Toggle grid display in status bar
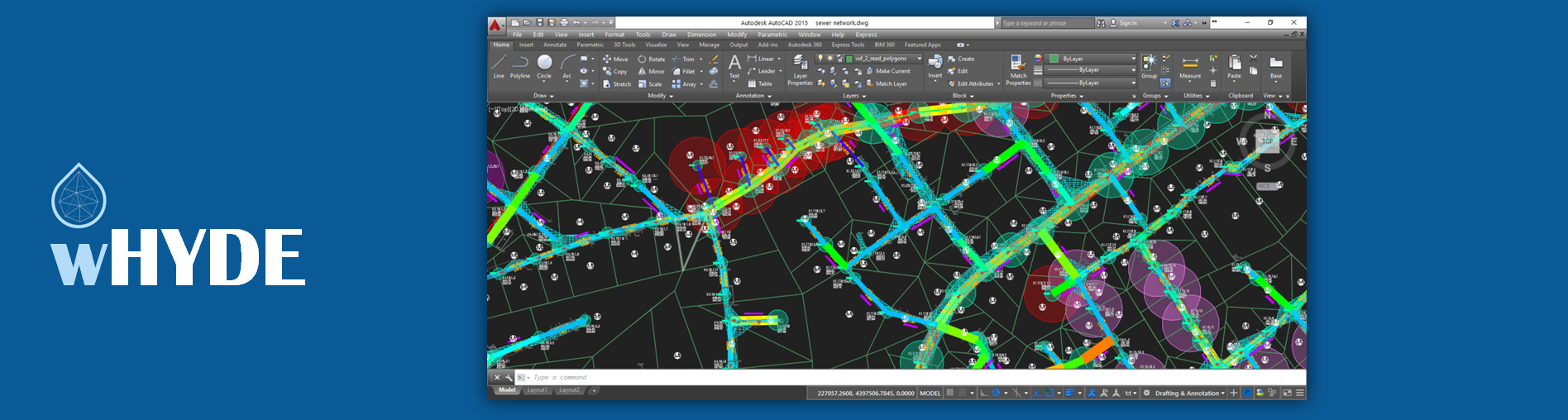Screen dimensions: 1568x420 pos(950,394)
